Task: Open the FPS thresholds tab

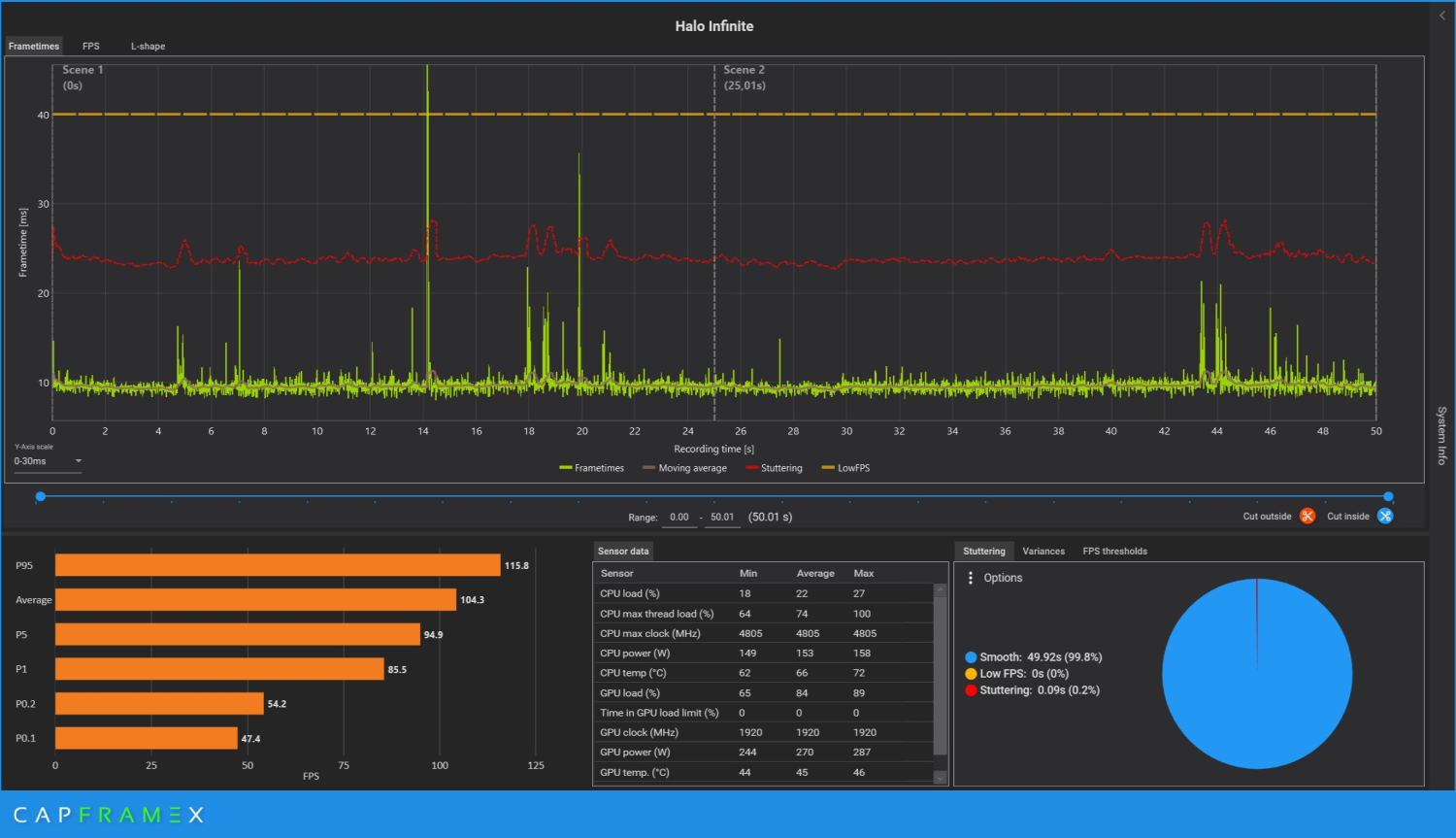Action: pyautogui.click(x=1114, y=551)
